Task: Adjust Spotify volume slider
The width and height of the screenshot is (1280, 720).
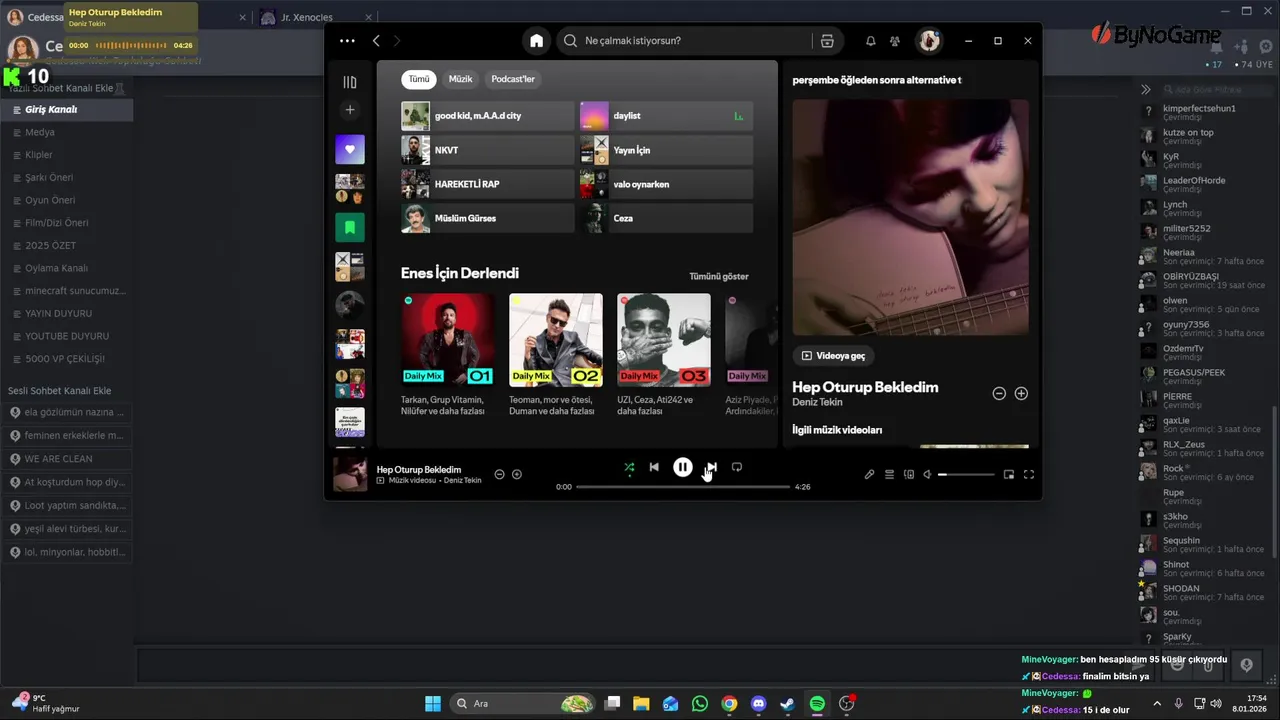Action: coord(966,475)
